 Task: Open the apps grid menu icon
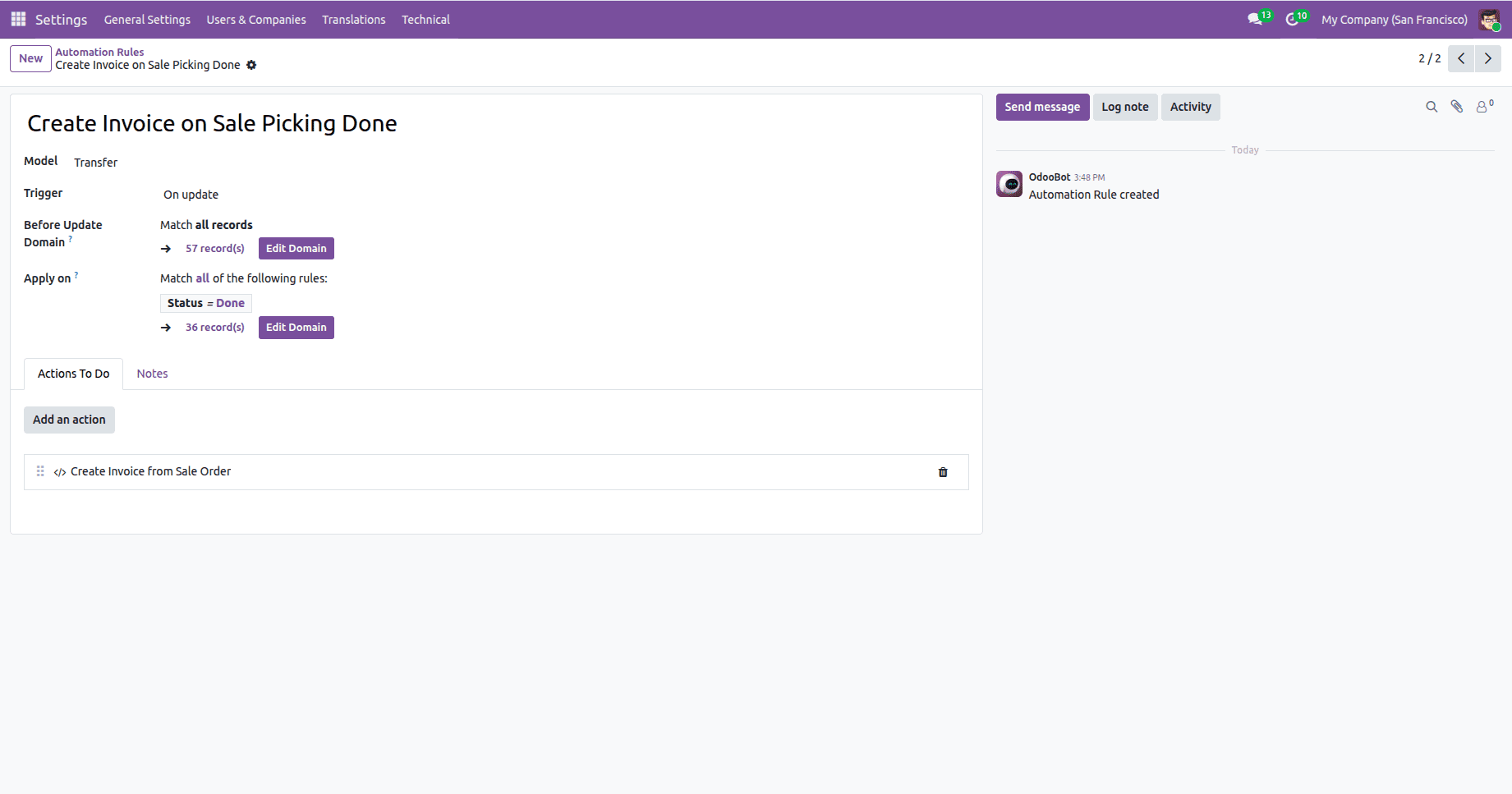pos(18,19)
